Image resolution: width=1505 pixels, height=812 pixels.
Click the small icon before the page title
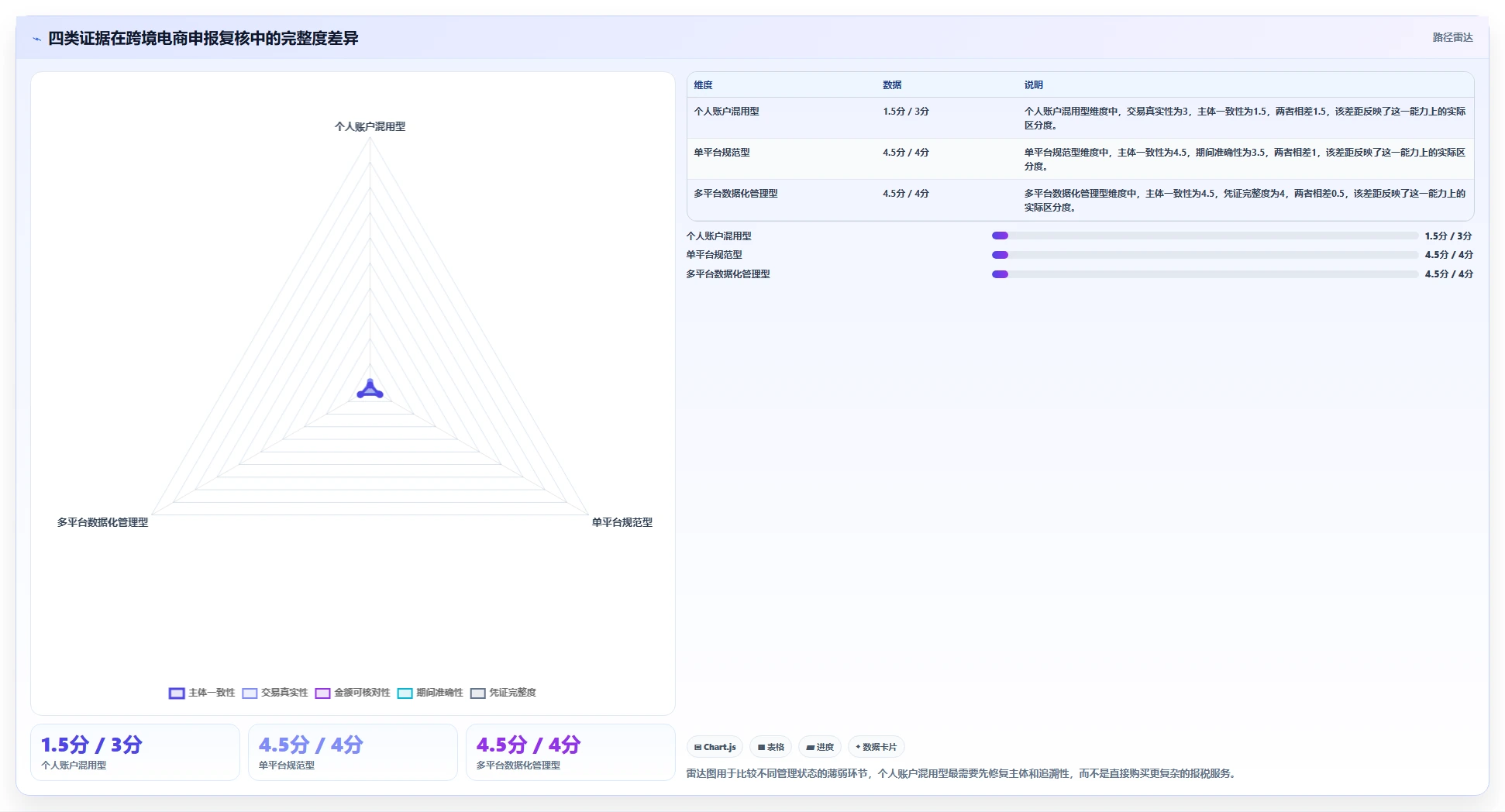click(x=36, y=39)
